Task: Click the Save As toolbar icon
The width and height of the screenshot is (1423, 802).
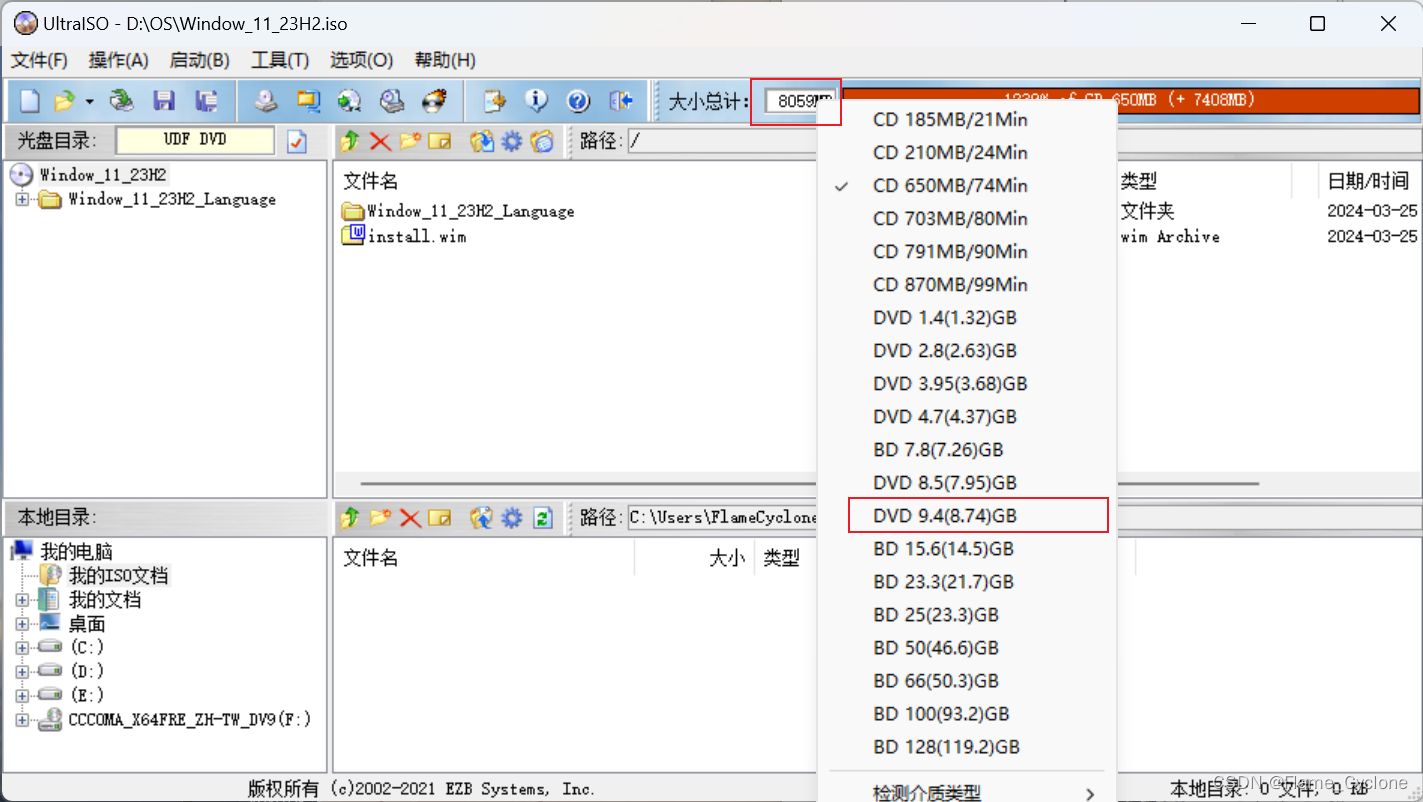Action: [206, 101]
